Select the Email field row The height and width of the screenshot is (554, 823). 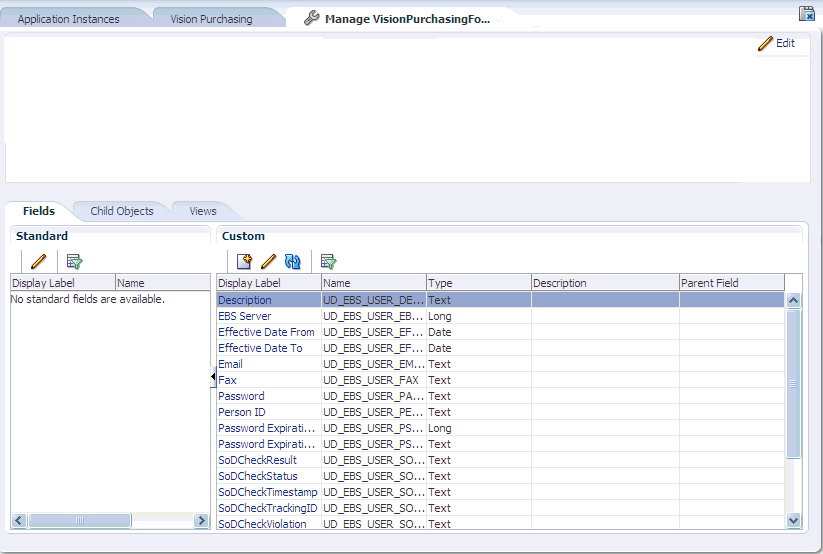point(501,364)
